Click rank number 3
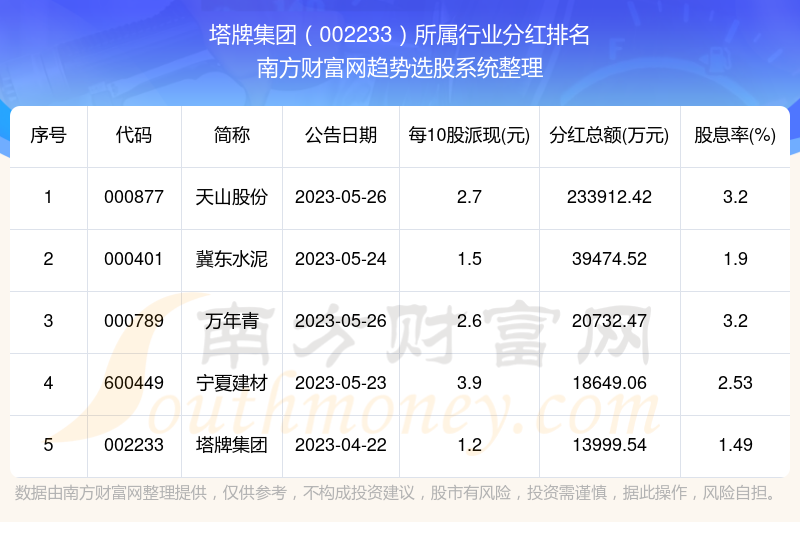800x544 pixels. (x=48, y=321)
